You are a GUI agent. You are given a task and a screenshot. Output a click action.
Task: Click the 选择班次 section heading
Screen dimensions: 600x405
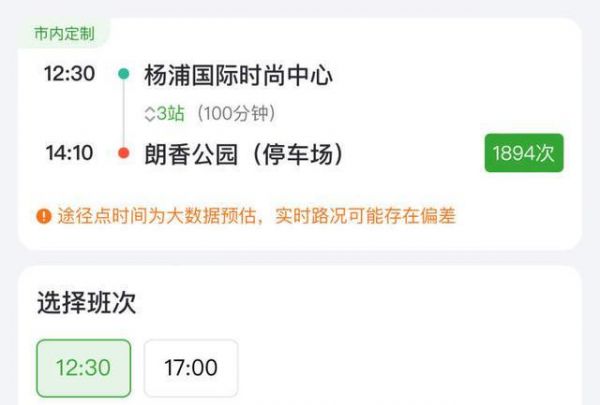86,303
